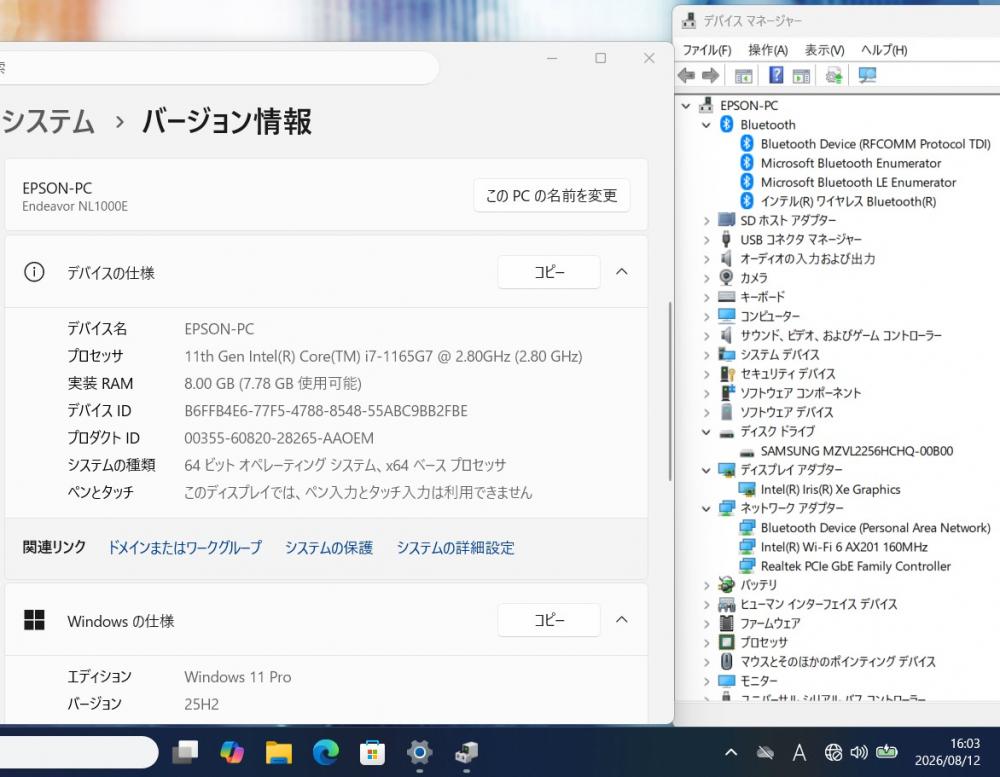This screenshot has height=777, width=1000.
Task: Select Bluetooth Device (RFCOMM Protocol TDI)
Action: 875,144
